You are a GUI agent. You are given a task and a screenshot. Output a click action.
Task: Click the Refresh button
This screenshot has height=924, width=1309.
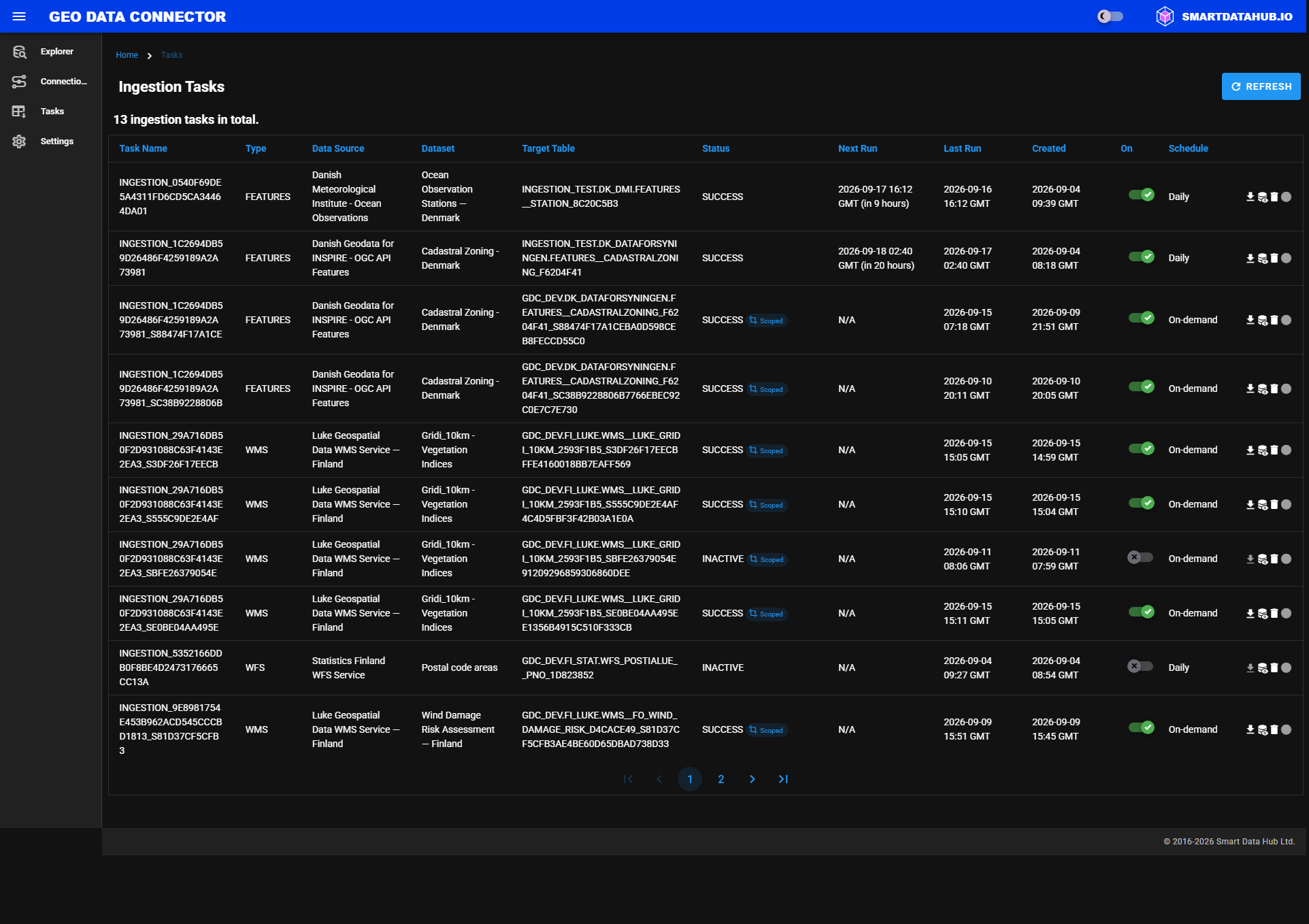1261,86
